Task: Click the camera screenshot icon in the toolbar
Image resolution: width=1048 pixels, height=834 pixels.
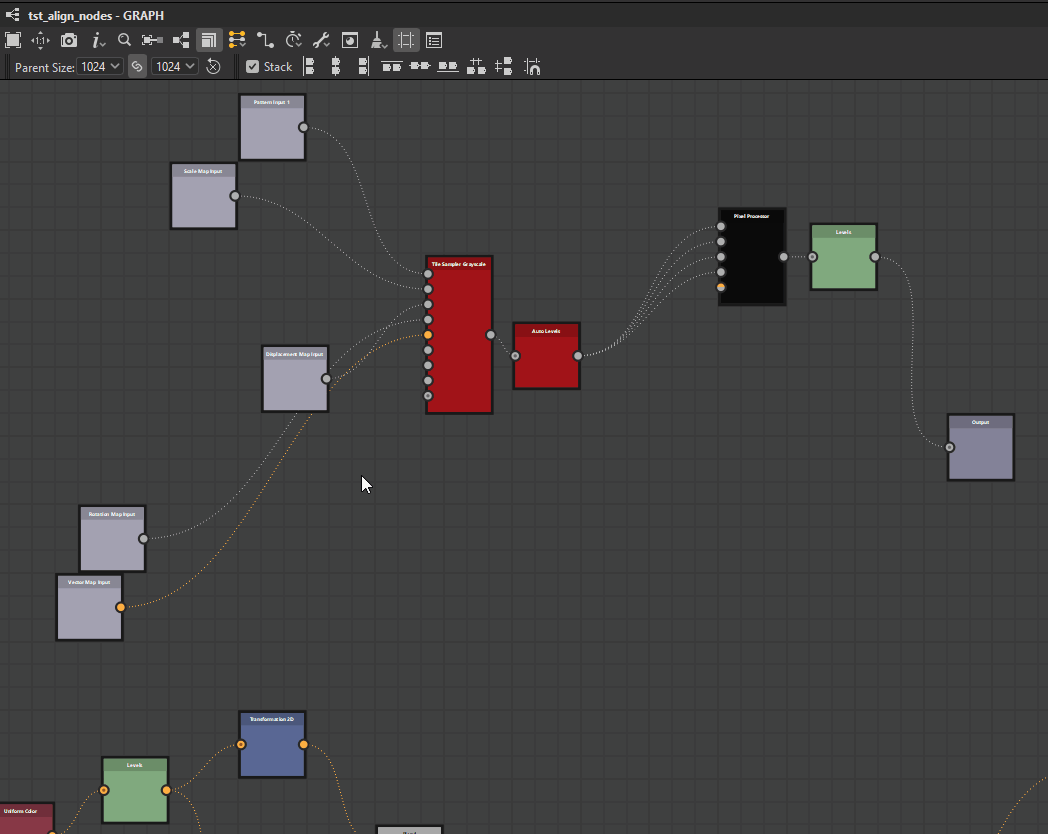Action: click(x=68, y=40)
